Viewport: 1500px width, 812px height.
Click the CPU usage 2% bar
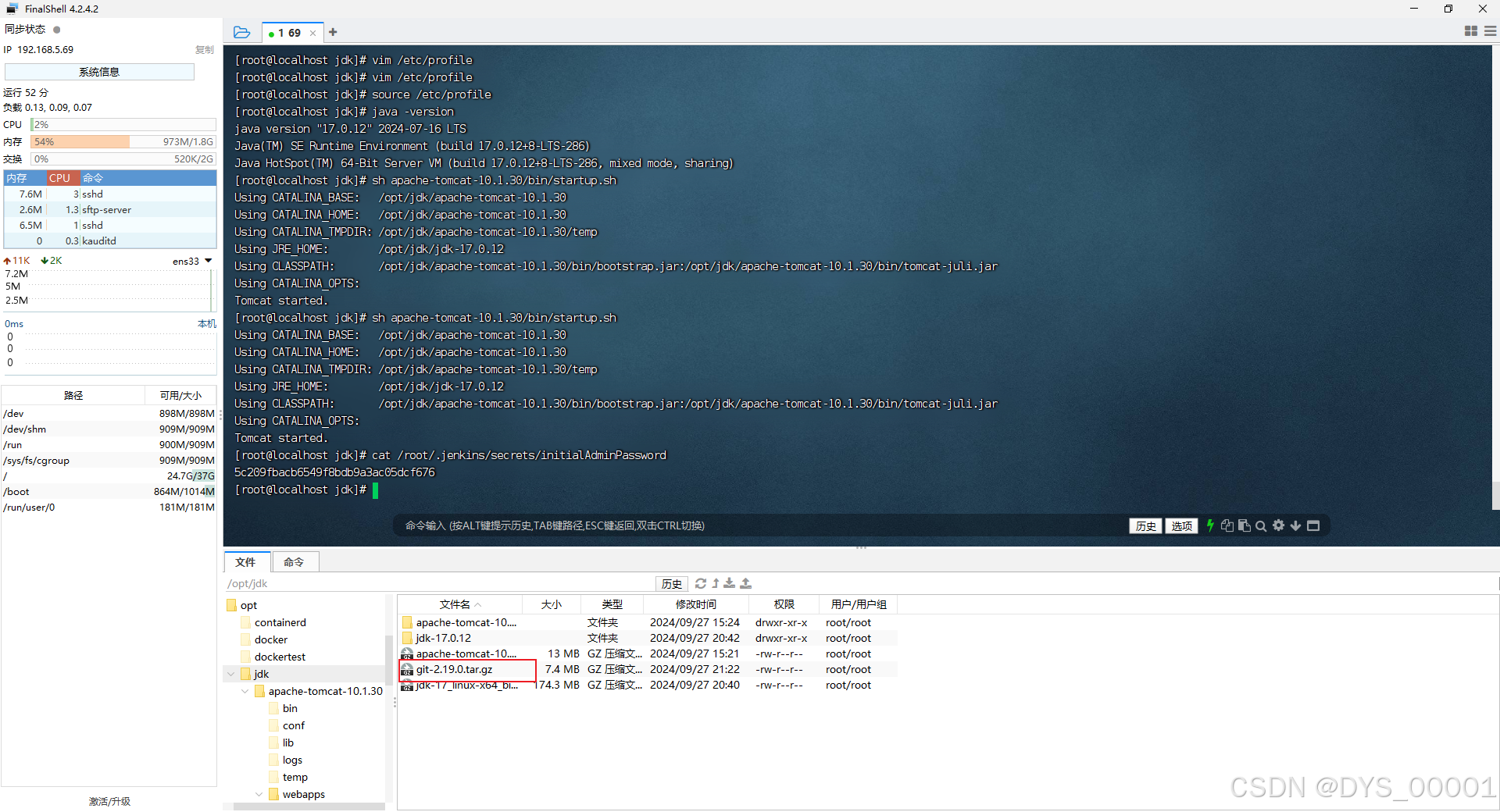(123, 124)
